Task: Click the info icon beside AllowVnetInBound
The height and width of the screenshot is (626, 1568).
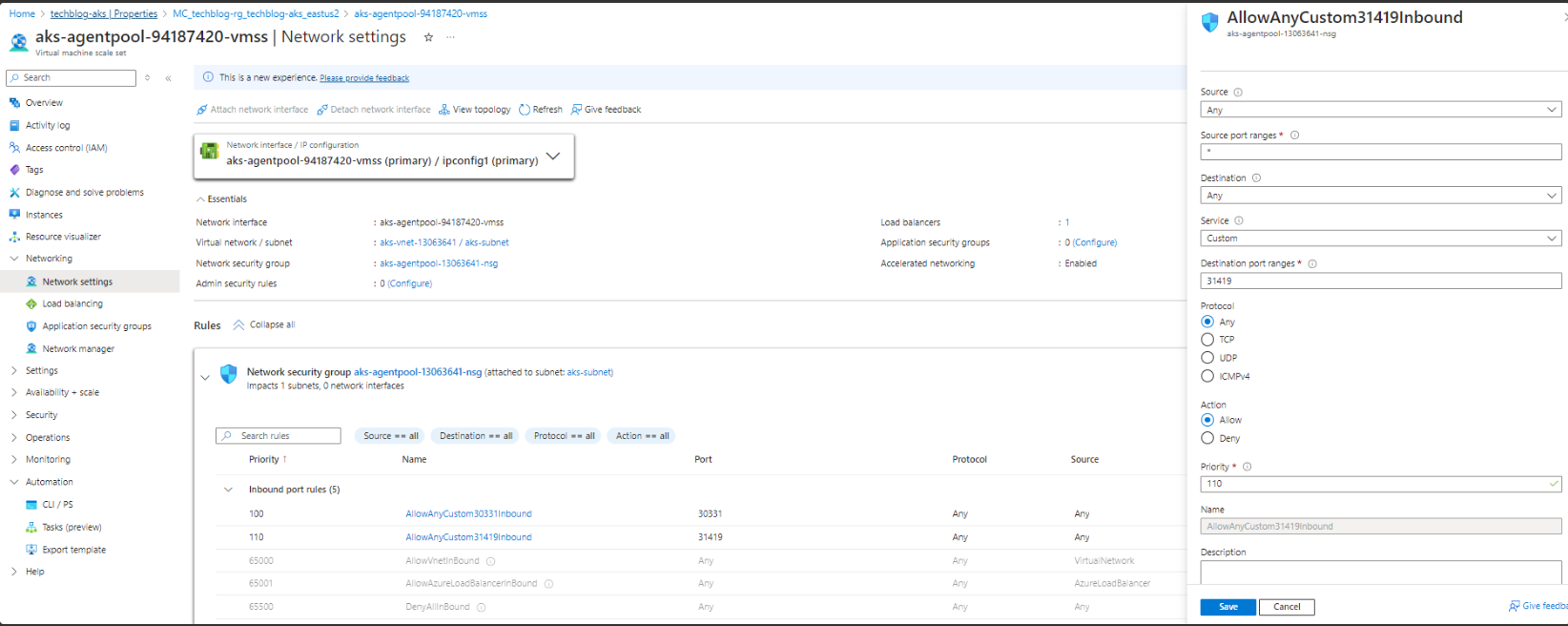Action: 490,561
